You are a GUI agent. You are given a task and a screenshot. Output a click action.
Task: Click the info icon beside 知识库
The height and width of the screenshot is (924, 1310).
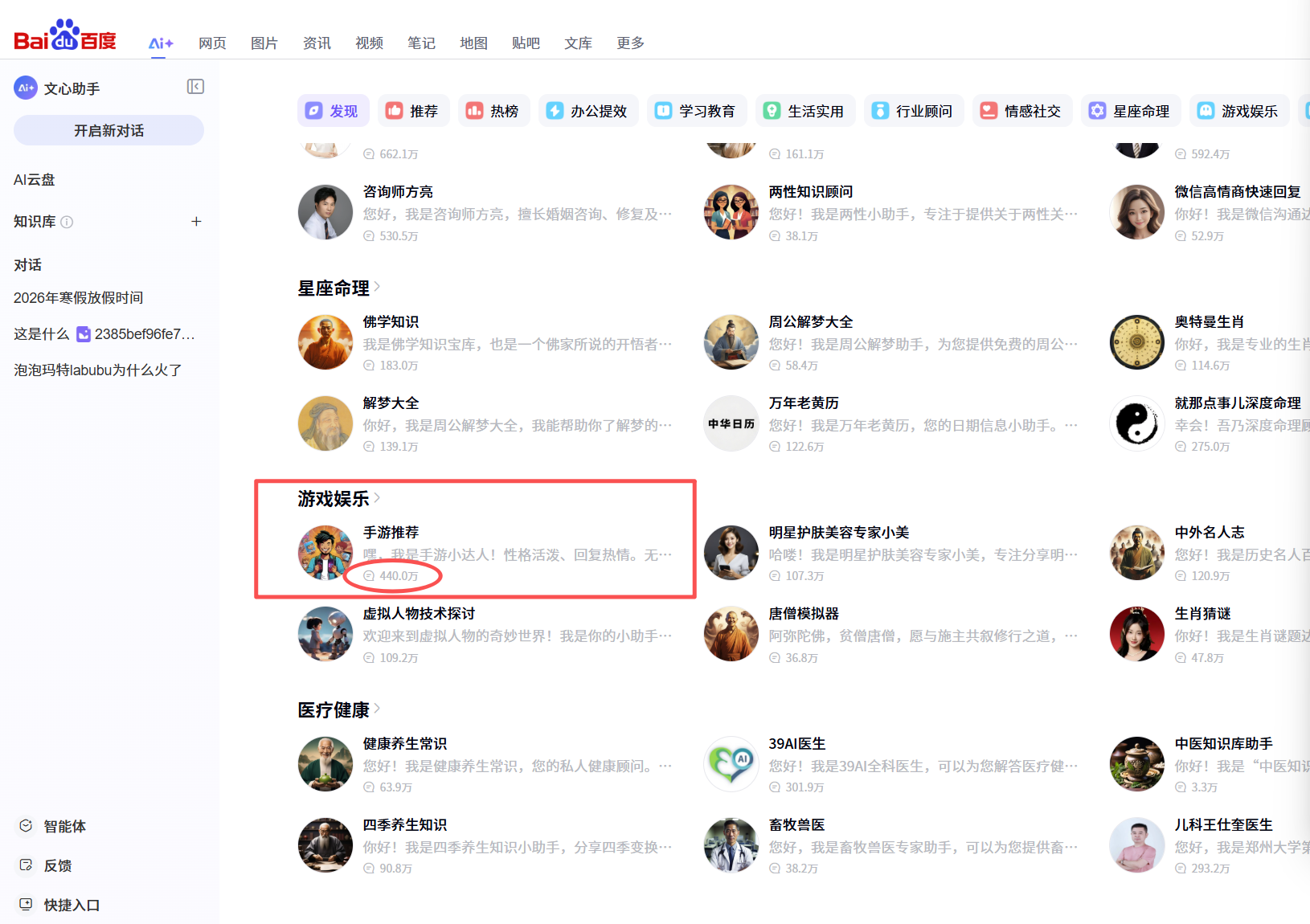click(68, 223)
